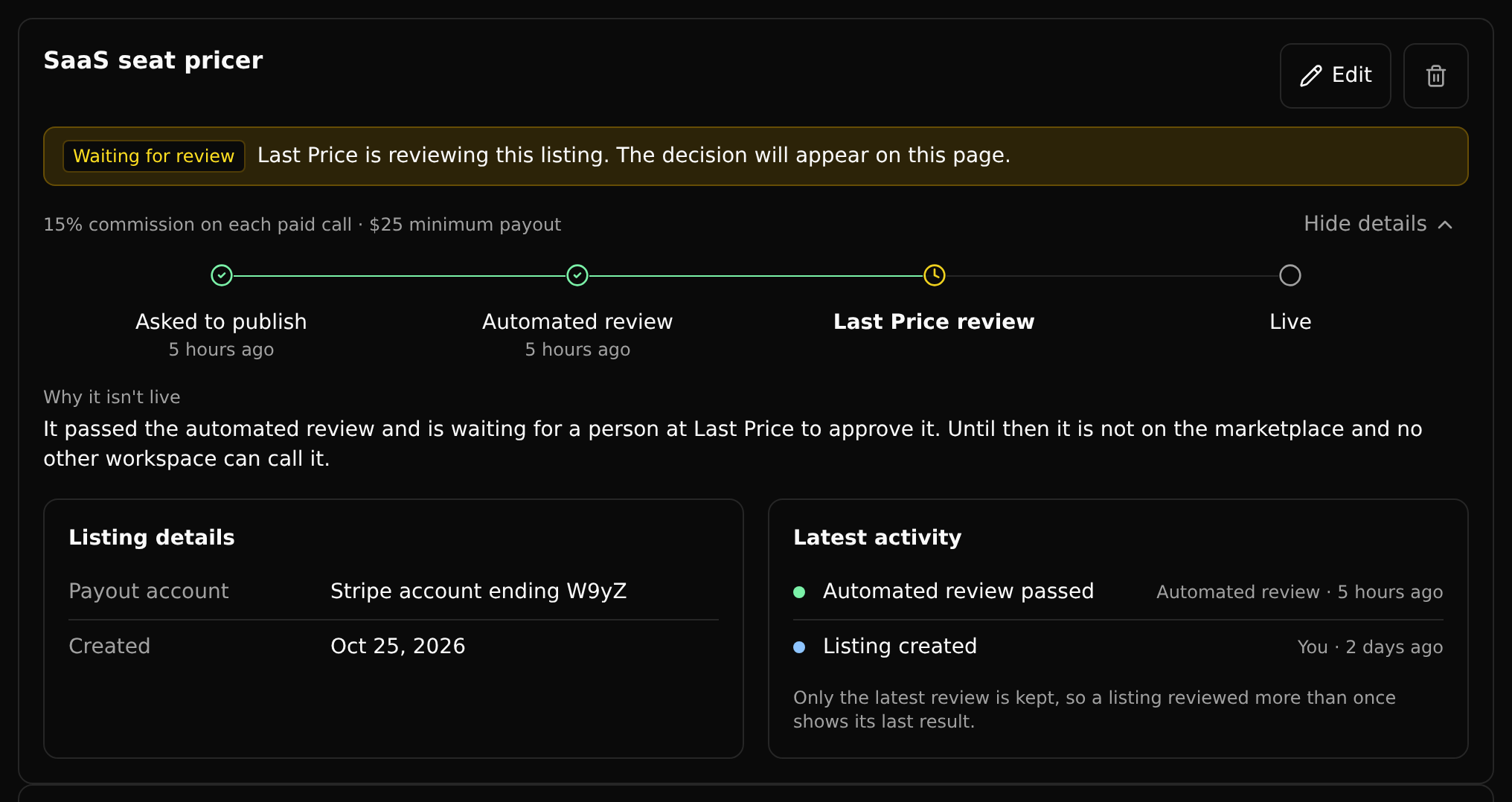Click the Last Price review clock icon

(x=935, y=275)
